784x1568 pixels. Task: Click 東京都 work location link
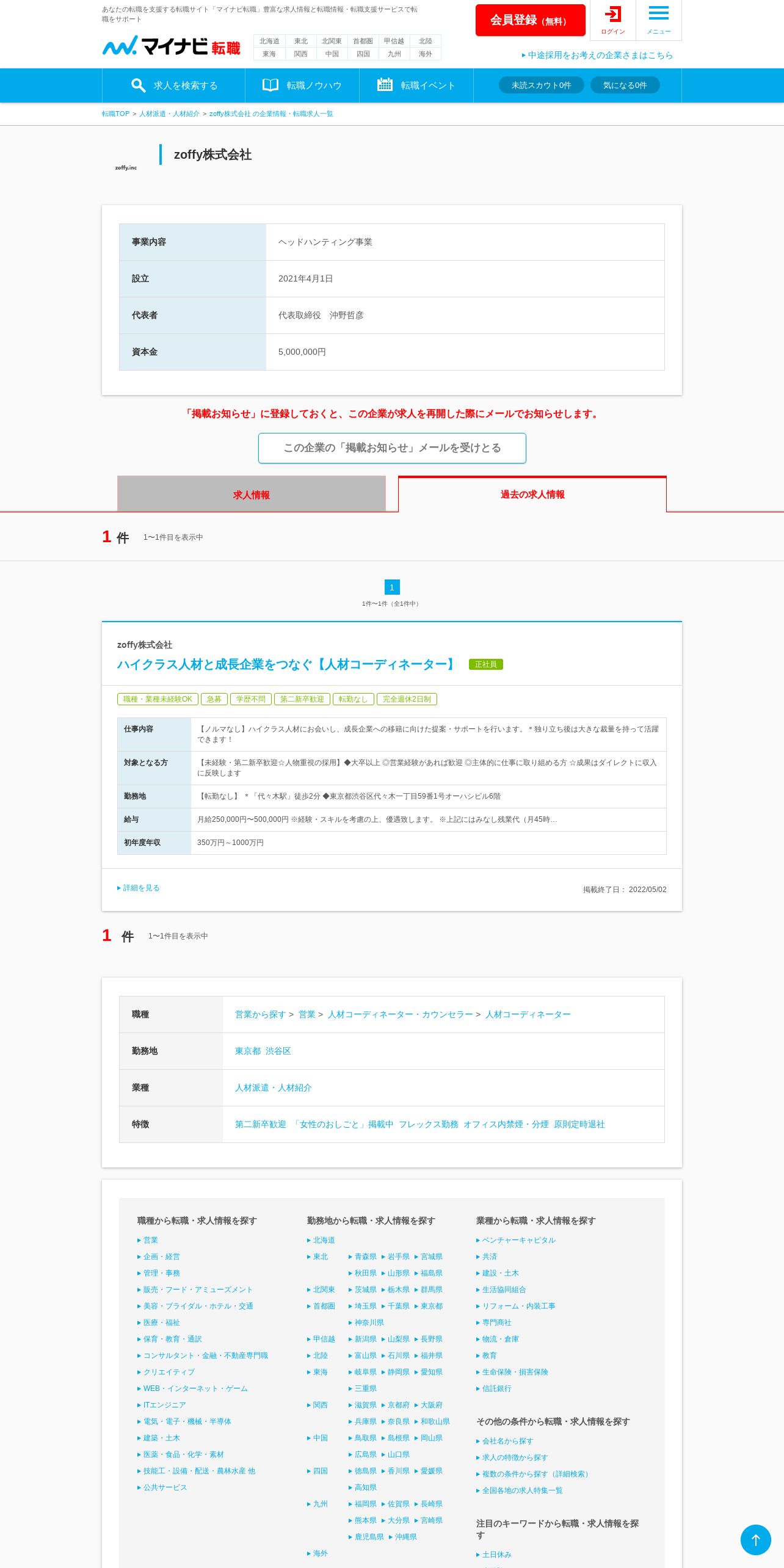248,1051
